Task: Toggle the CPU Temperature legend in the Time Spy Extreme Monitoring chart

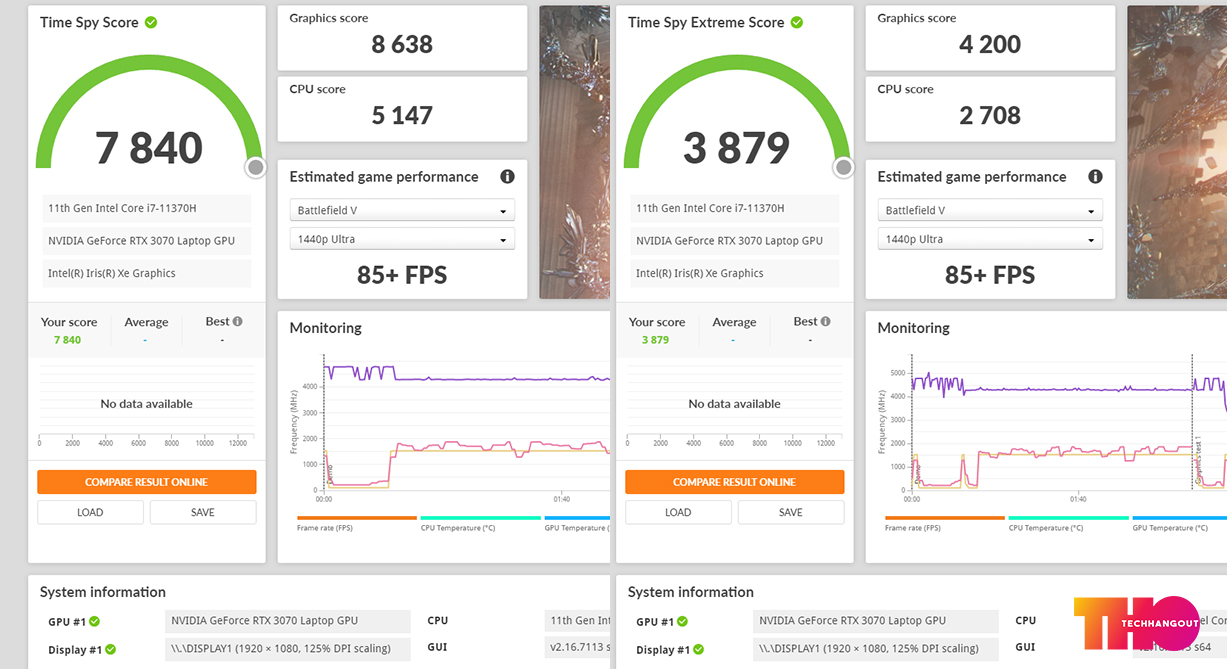Action: click(x=1068, y=523)
